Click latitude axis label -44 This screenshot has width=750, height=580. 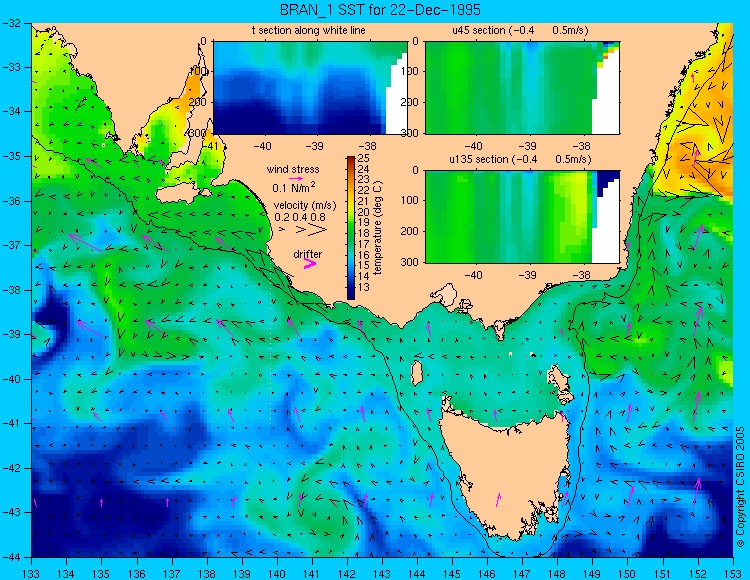pyautogui.click(x=11, y=557)
